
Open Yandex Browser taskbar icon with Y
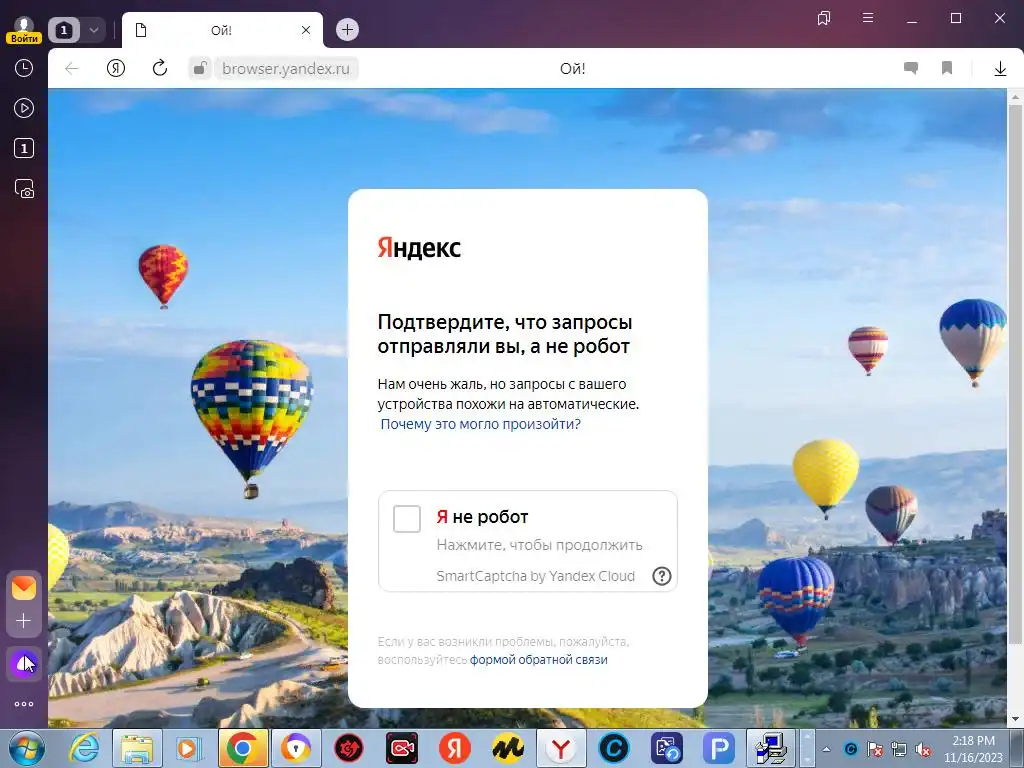[560, 748]
